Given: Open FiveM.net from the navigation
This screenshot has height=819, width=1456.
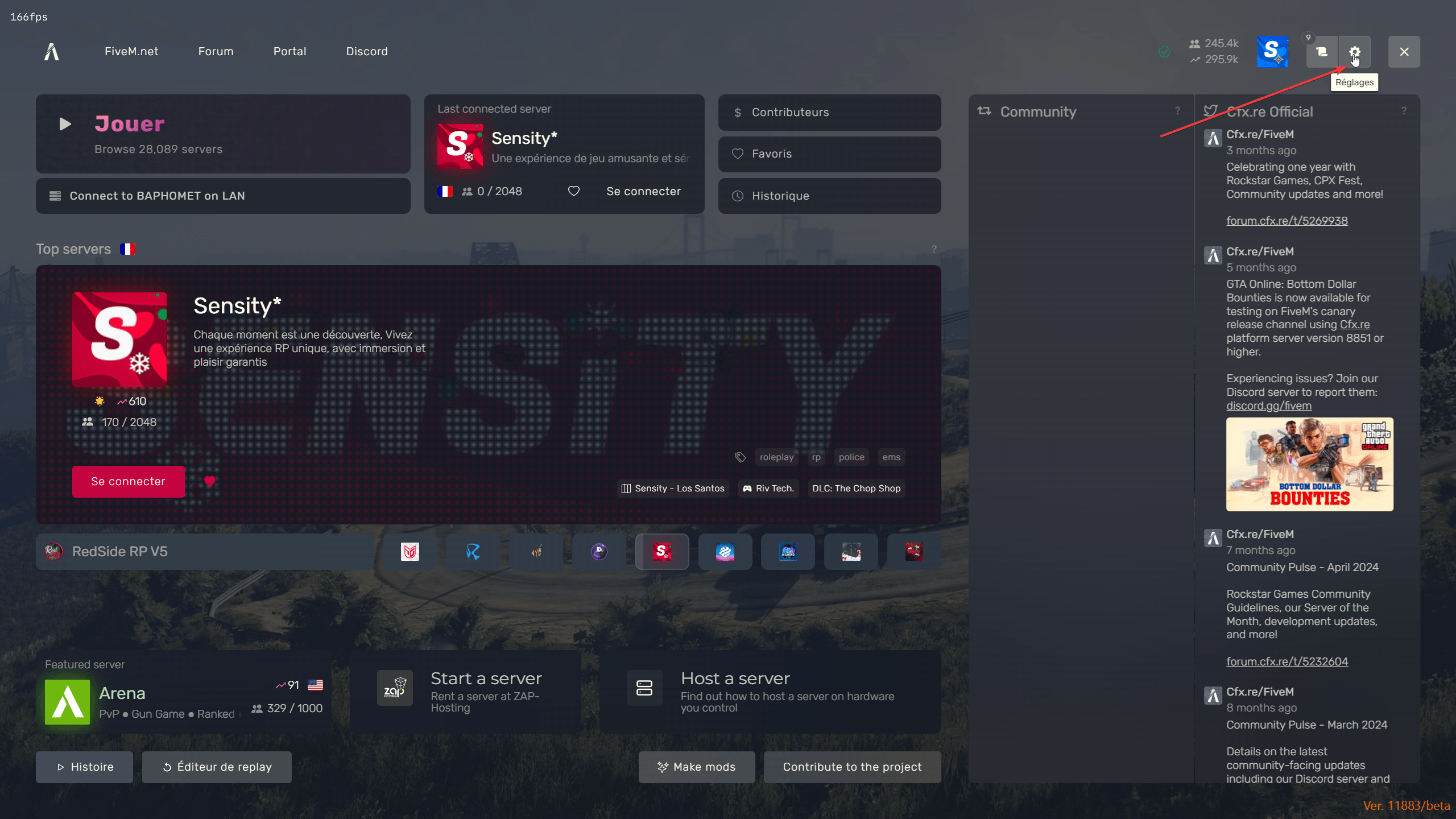Looking at the screenshot, I should [x=131, y=51].
